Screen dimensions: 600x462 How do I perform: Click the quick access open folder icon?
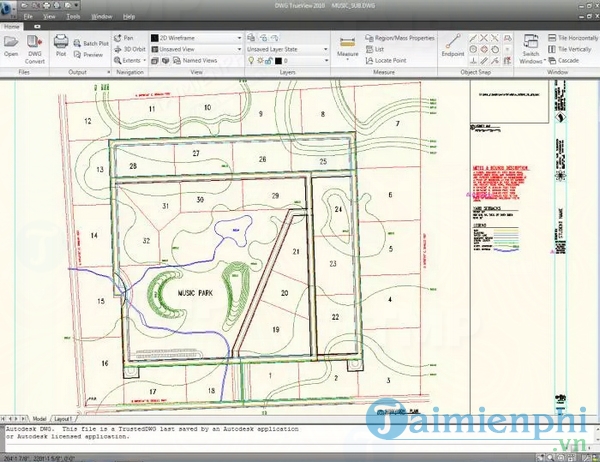(24, 5)
